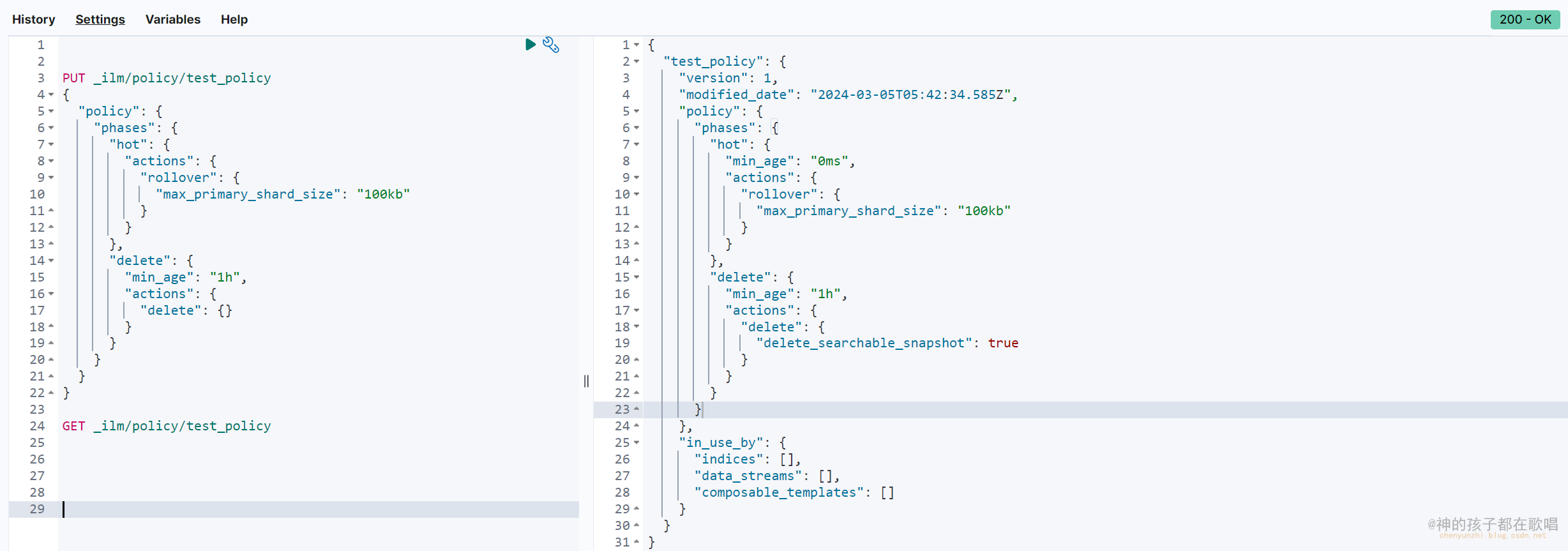Screen dimensions: 1568x551
Task: Collapse "hot" fold in response line 7
Action: 637,144
